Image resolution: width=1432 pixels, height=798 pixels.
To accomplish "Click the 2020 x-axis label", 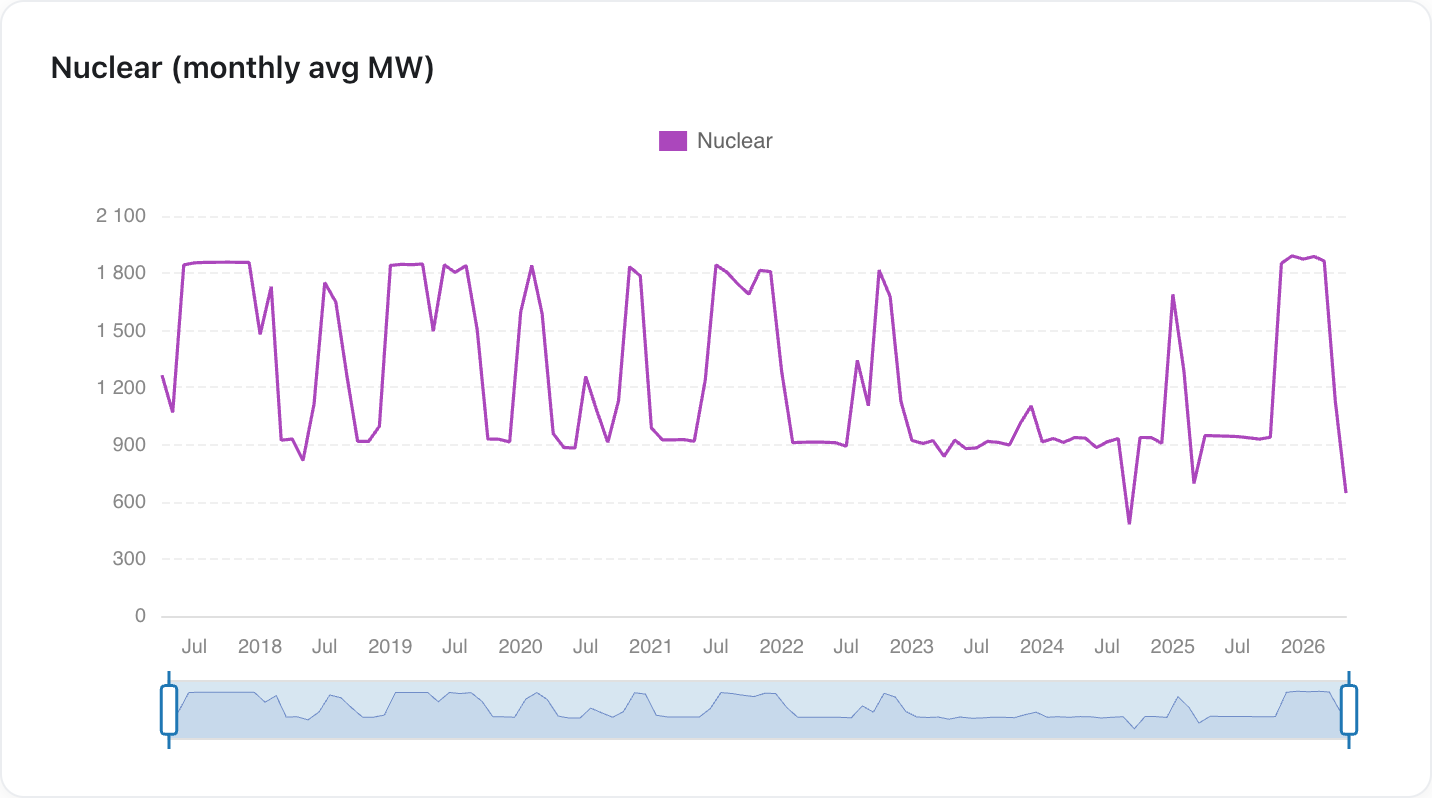I will coord(520,647).
